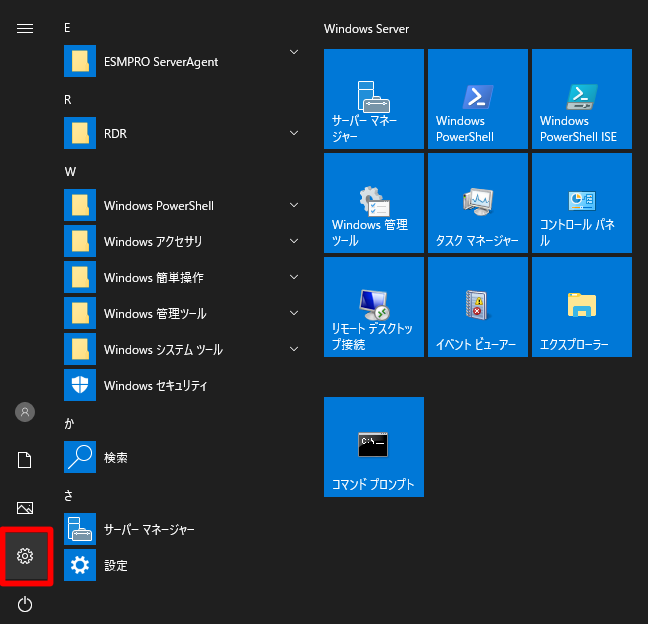Open the サーバー マネージャー tile

click(x=374, y=99)
